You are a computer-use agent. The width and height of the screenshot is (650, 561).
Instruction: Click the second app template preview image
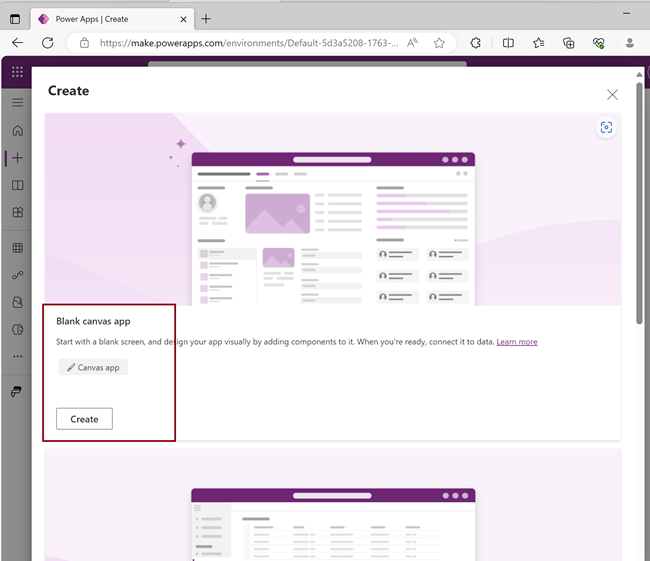(333, 505)
